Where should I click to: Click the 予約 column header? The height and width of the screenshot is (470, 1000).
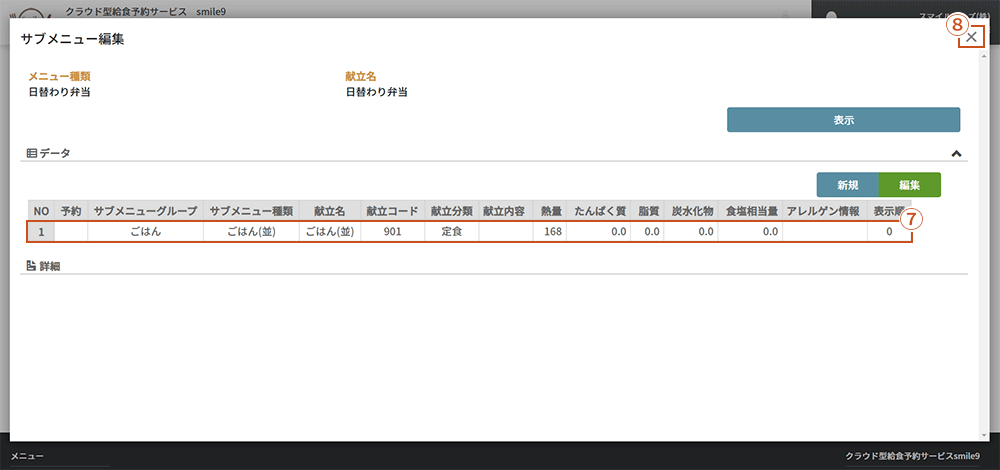71,211
